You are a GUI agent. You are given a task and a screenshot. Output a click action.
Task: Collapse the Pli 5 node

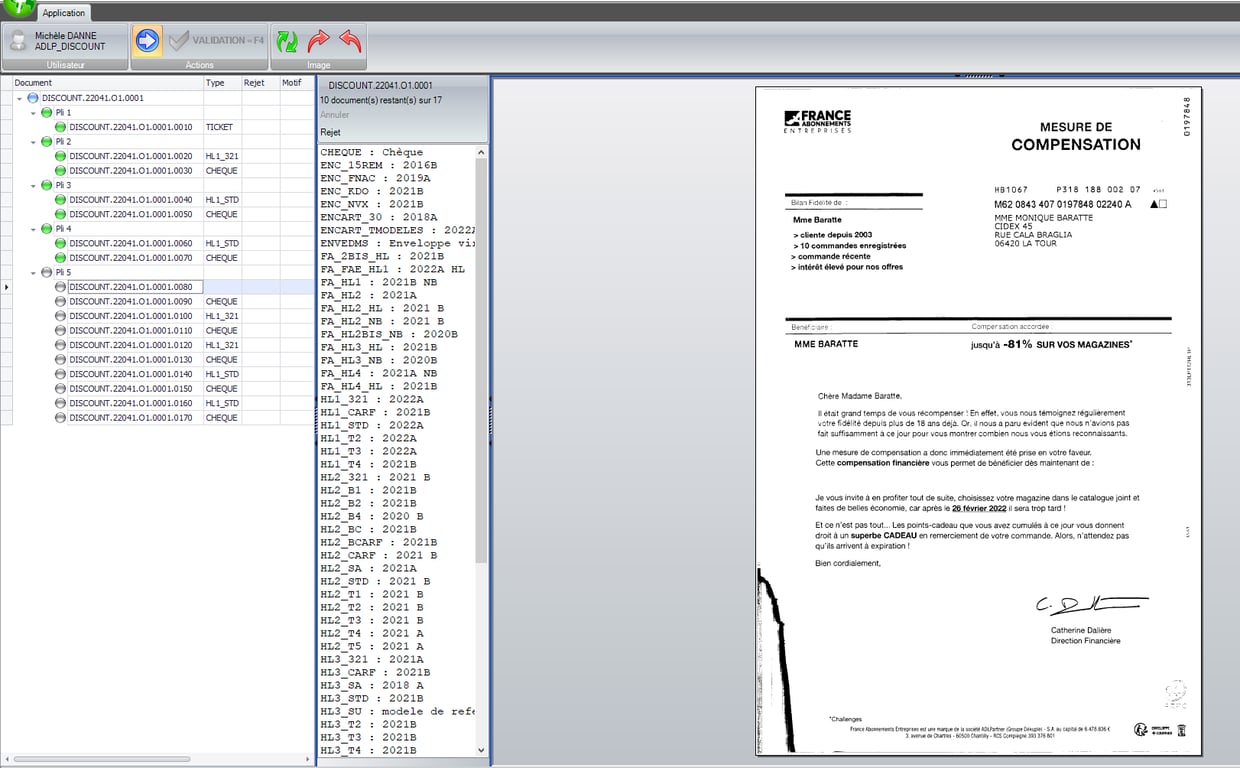(33, 272)
